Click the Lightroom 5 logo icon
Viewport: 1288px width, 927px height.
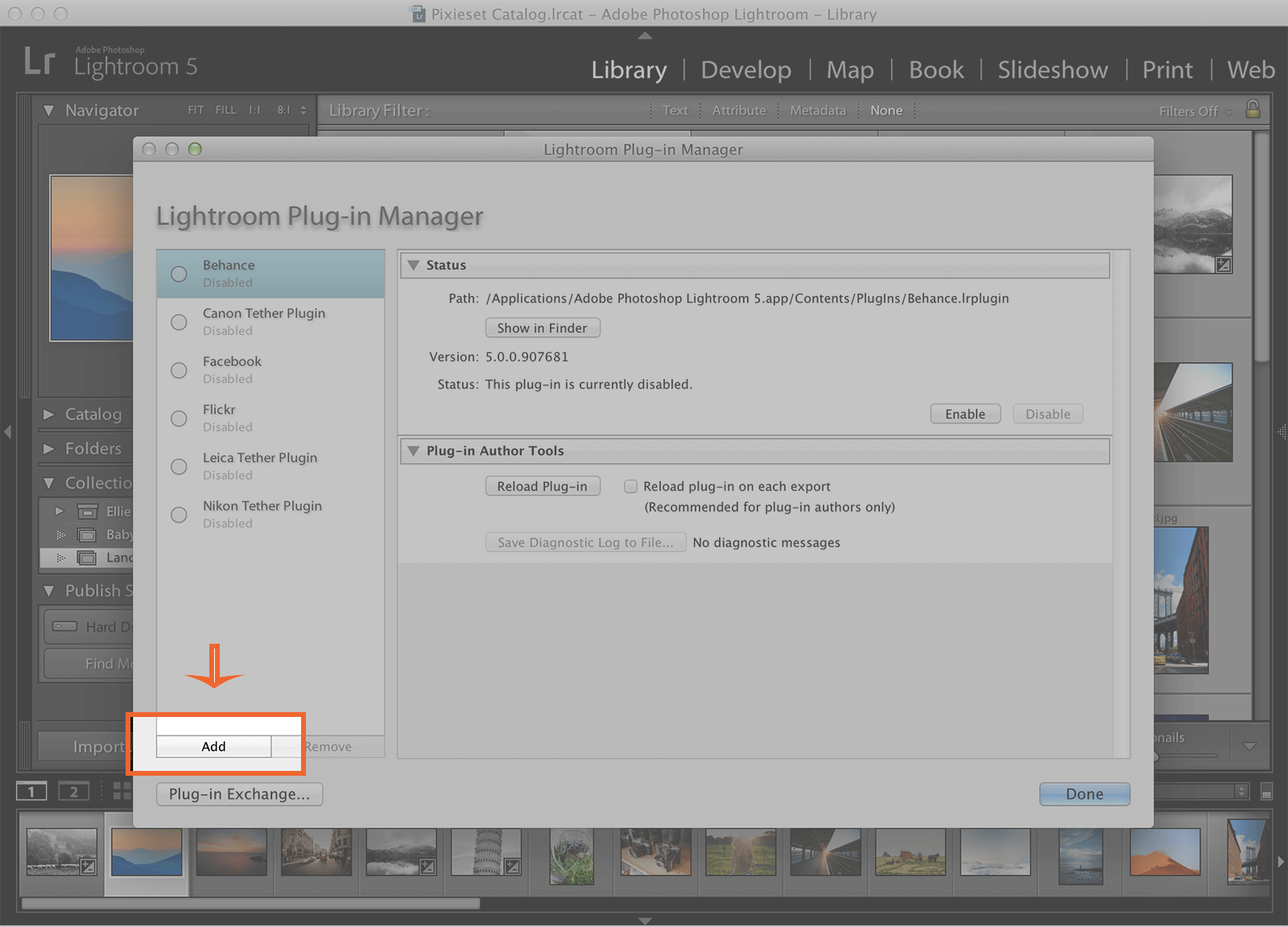[40, 61]
